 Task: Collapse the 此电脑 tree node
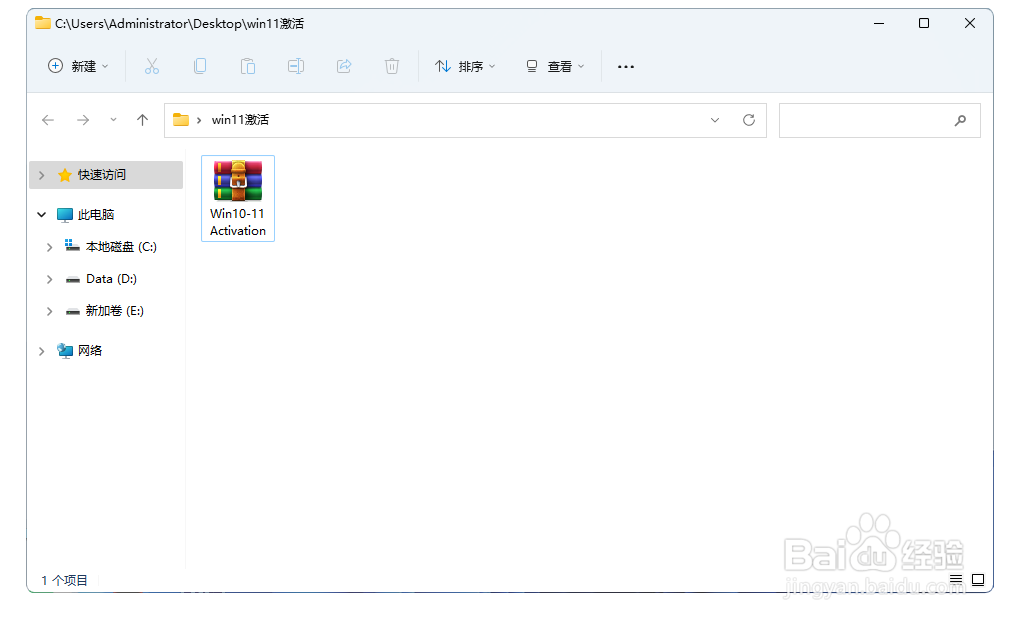42,215
